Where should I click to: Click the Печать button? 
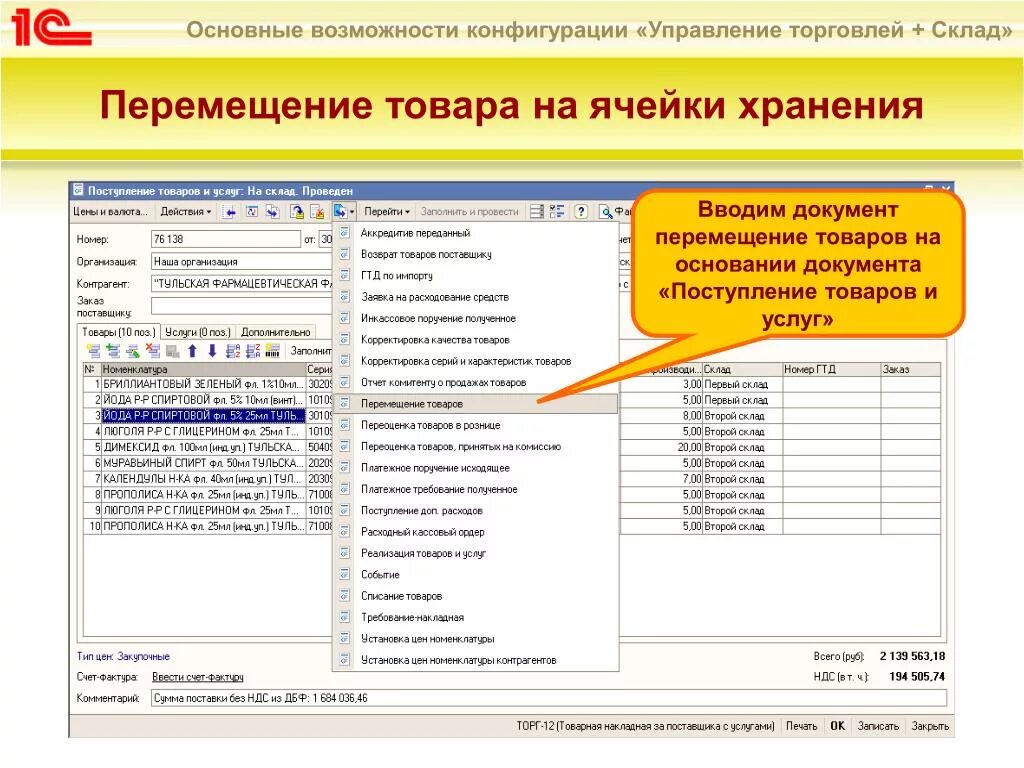pyautogui.click(x=801, y=726)
